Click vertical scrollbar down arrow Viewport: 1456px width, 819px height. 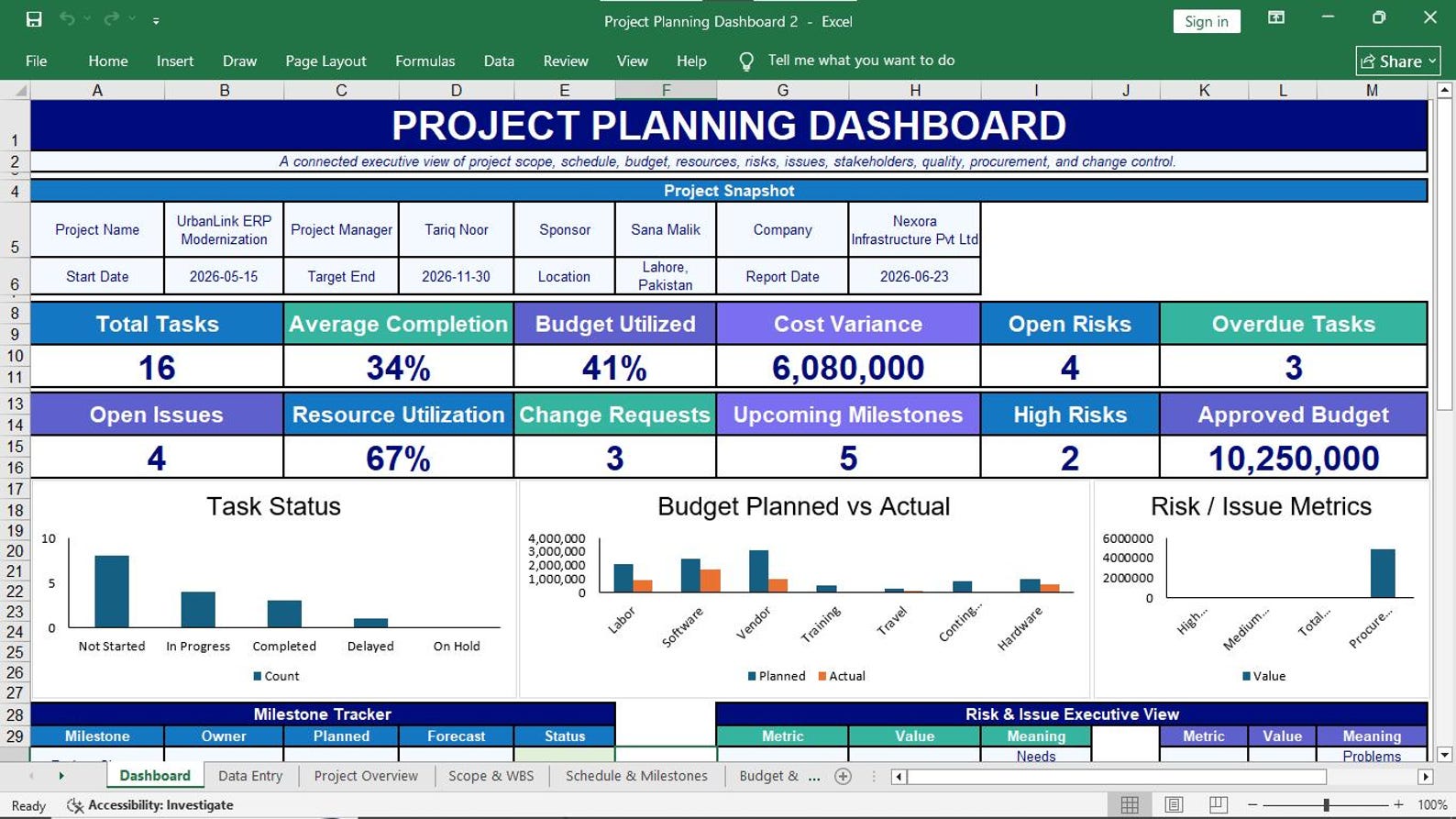click(1445, 755)
